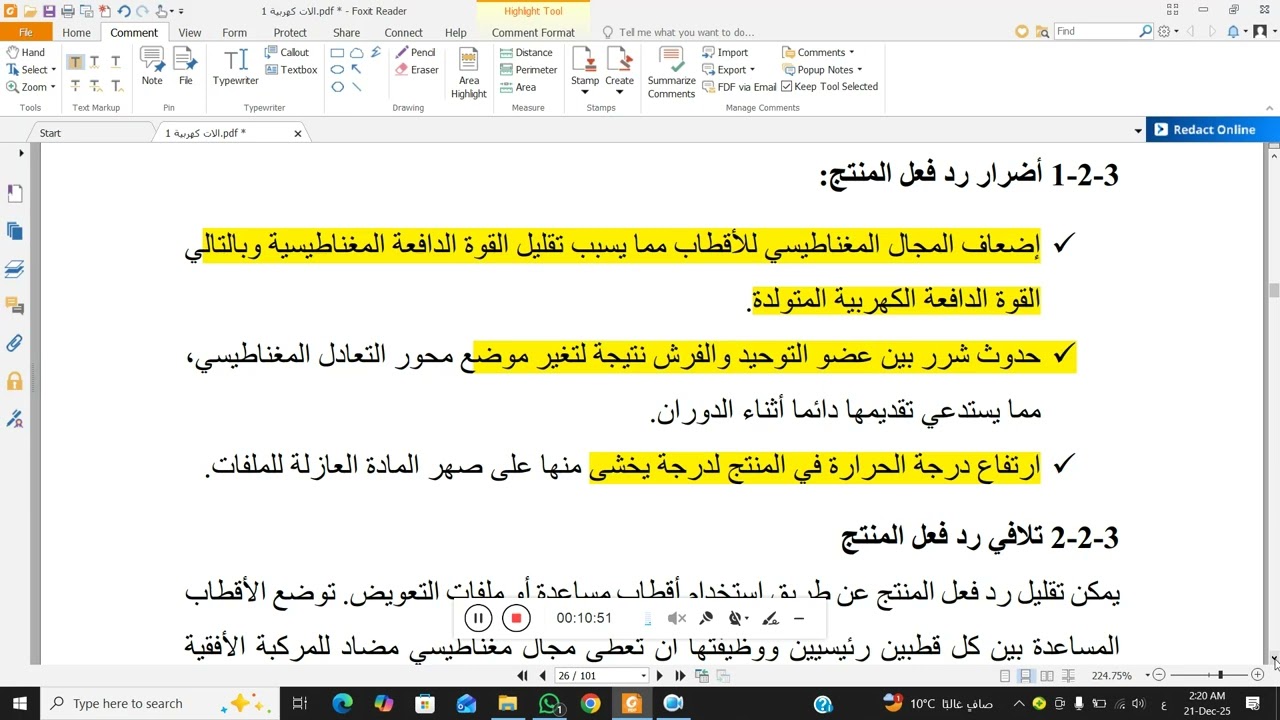Pause the screen recording

click(x=478, y=619)
